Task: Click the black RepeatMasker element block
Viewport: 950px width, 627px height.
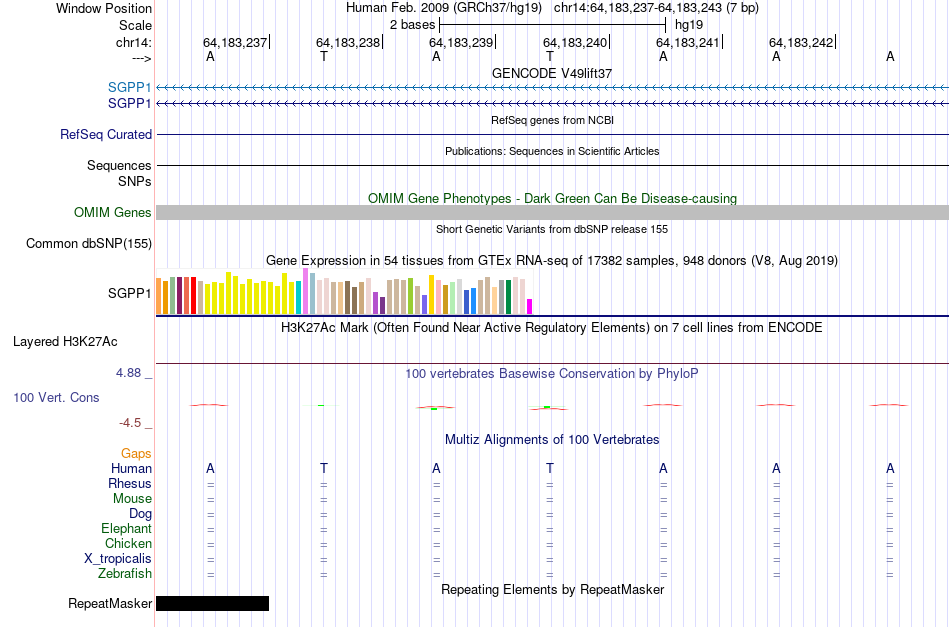Action: click(213, 603)
